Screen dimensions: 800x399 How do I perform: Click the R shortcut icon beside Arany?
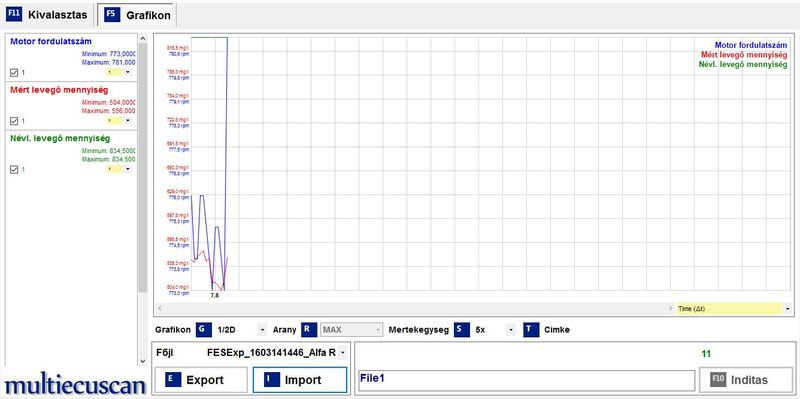pyautogui.click(x=309, y=330)
